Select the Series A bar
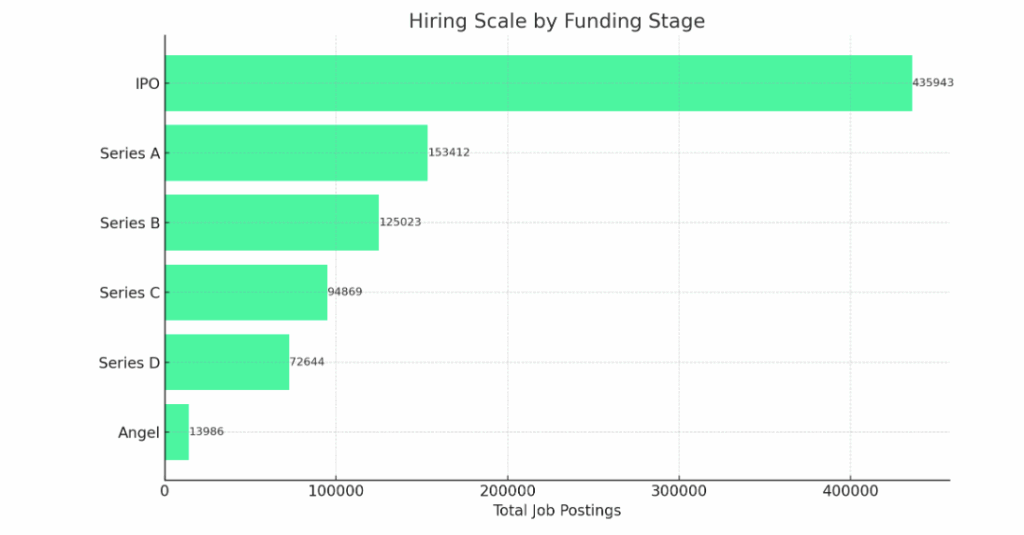The width and height of the screenshot is (1024, 535). [x=296, y=153]
